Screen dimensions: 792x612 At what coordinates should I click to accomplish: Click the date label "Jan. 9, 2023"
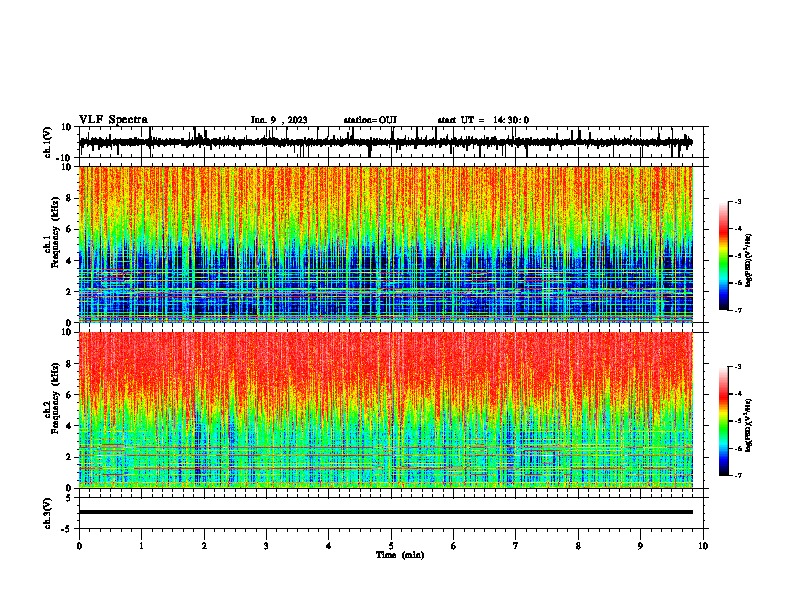(x=279, y=120)
